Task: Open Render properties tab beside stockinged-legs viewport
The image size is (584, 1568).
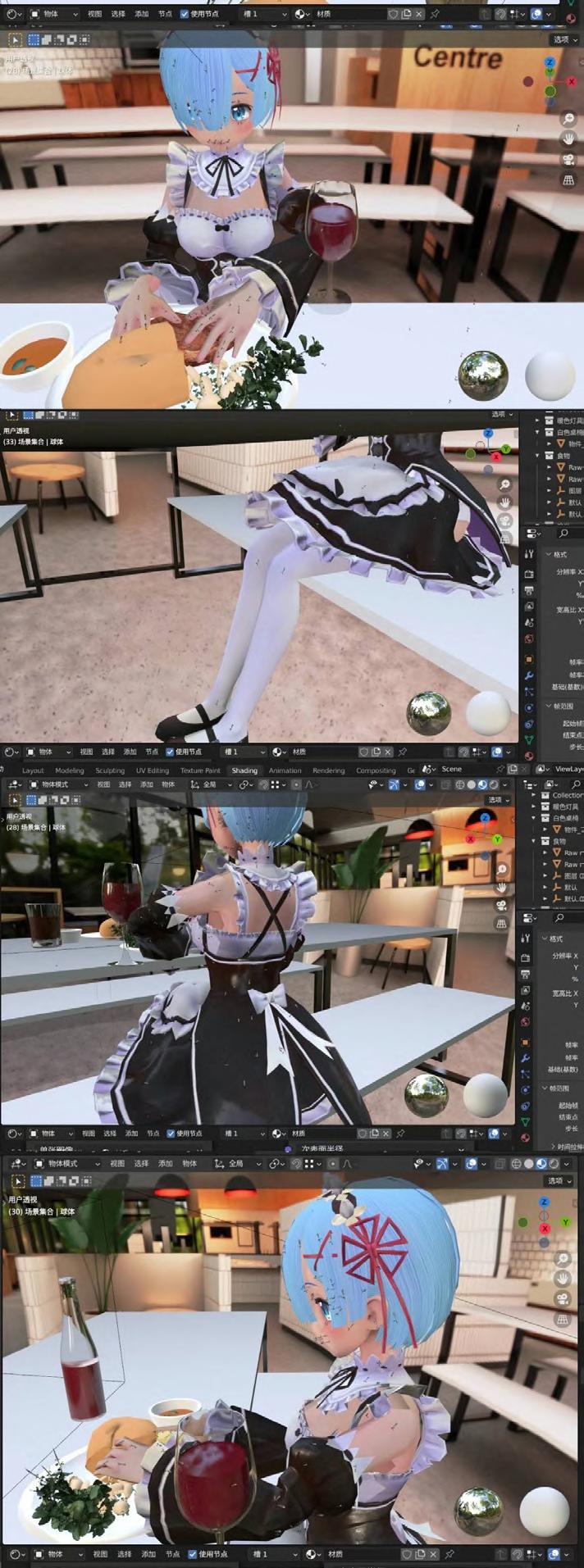Action: pyautogui.click(x=529, y=573)
